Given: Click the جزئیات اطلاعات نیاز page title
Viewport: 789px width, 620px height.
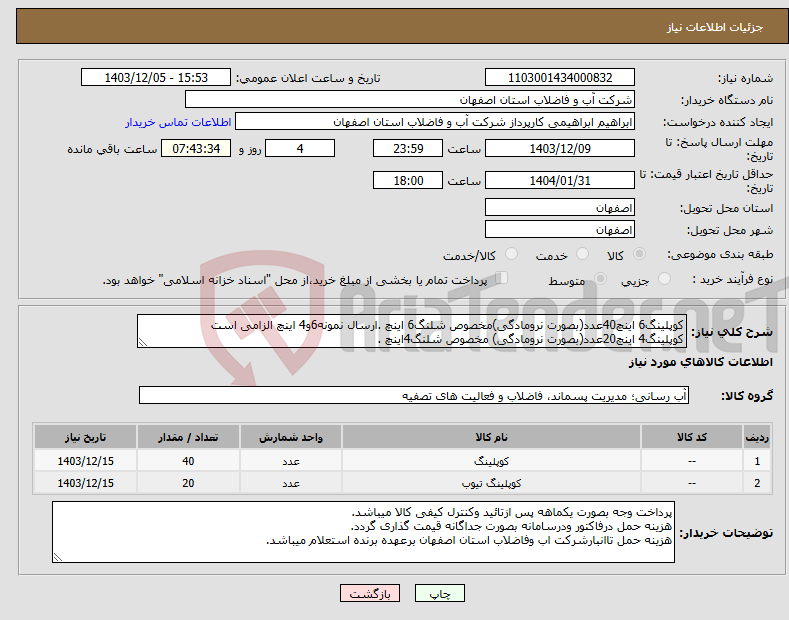Looking at the screenshot, I should coord(715,27).
